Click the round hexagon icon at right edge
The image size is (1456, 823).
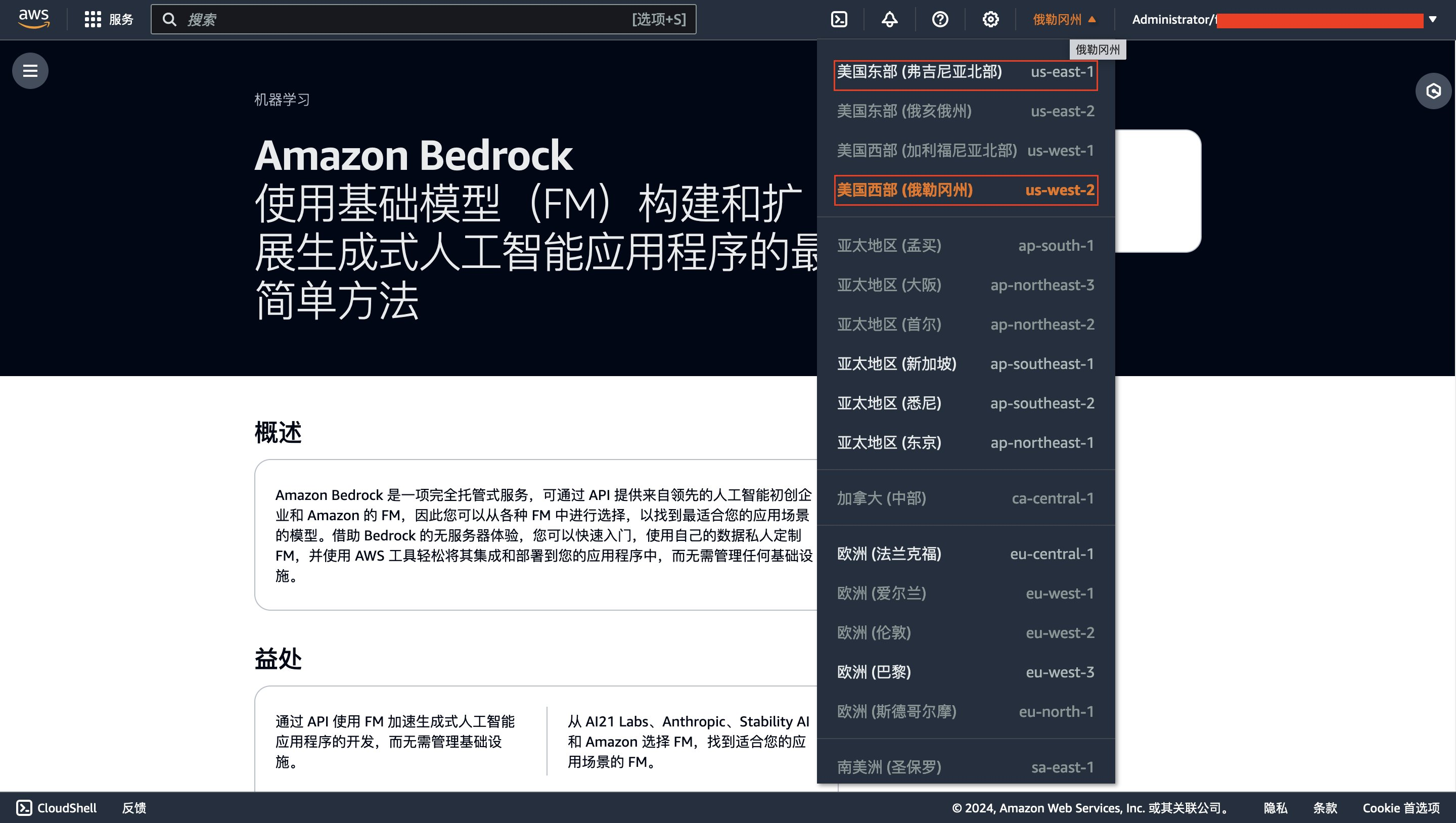click(1433, 91)
